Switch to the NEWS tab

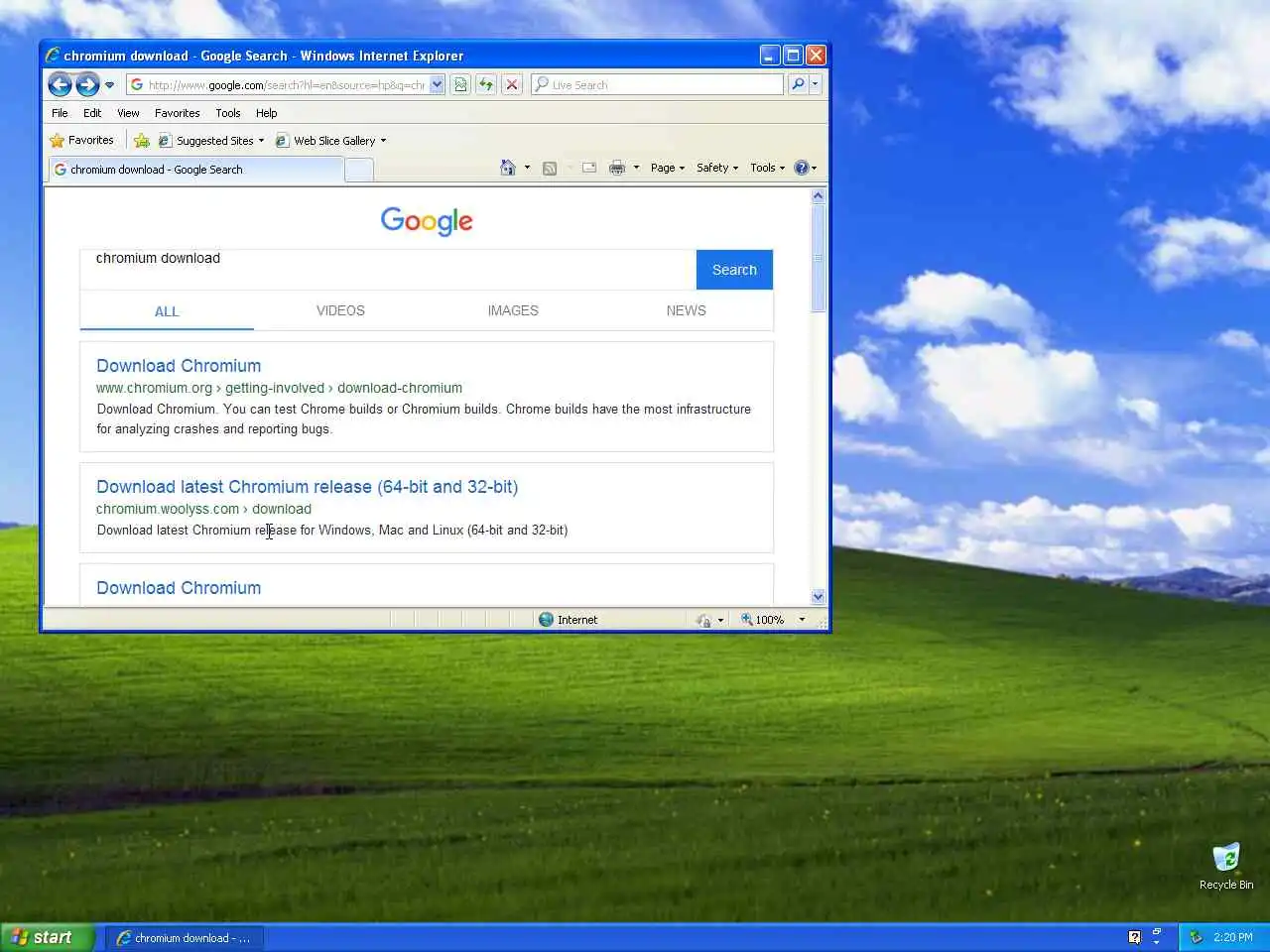point(687,310)
